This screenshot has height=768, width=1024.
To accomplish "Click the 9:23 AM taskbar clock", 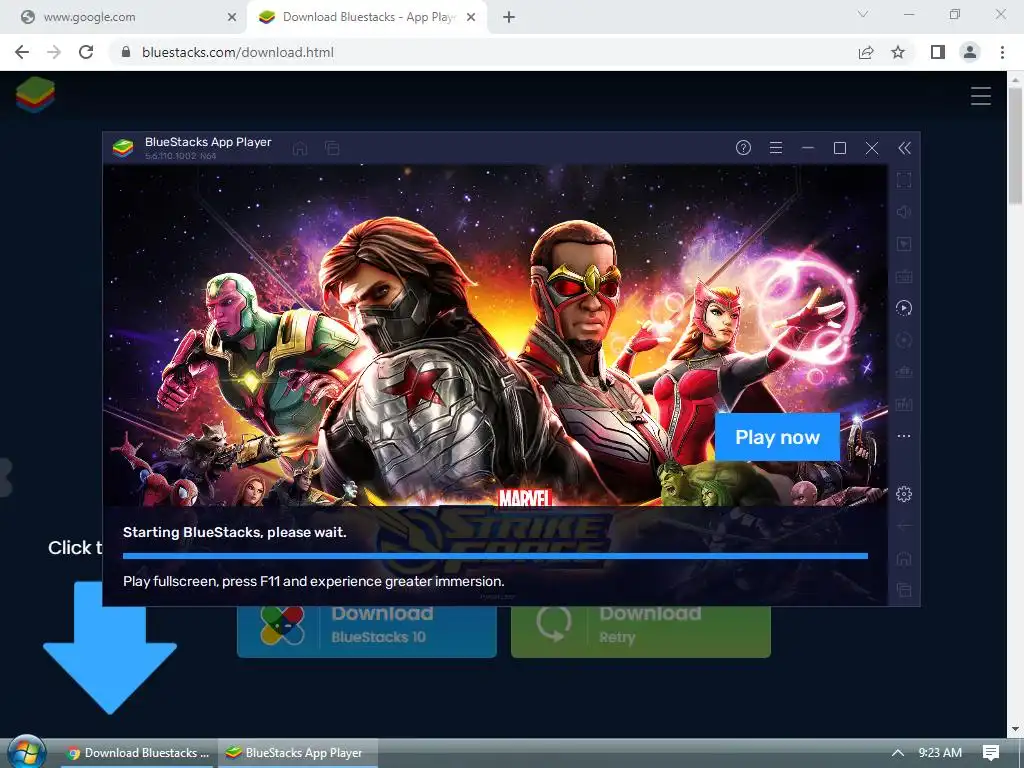I will pyautogui.click(x=940, y=753).
